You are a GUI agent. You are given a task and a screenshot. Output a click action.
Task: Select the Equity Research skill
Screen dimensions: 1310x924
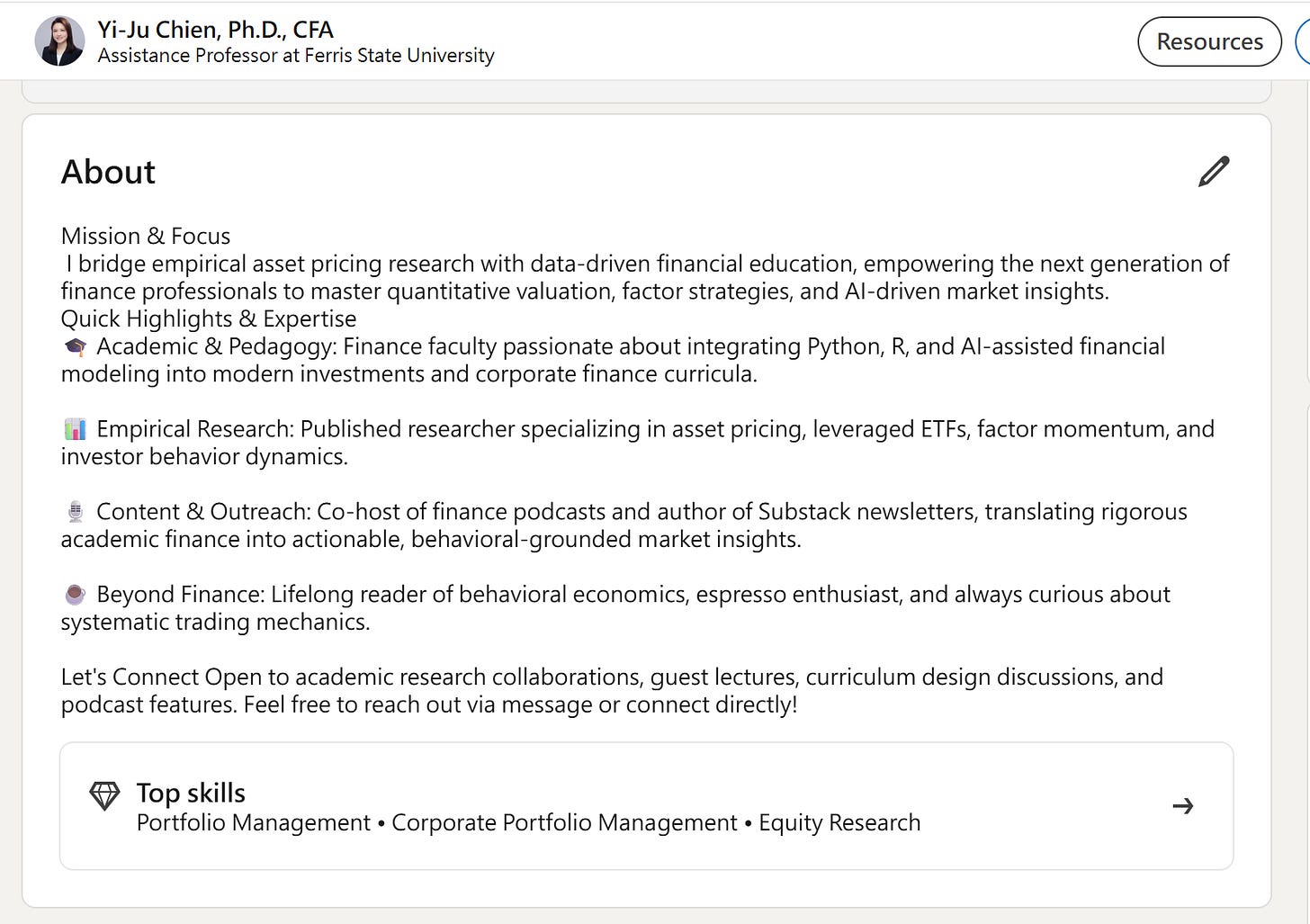[839, 823]
